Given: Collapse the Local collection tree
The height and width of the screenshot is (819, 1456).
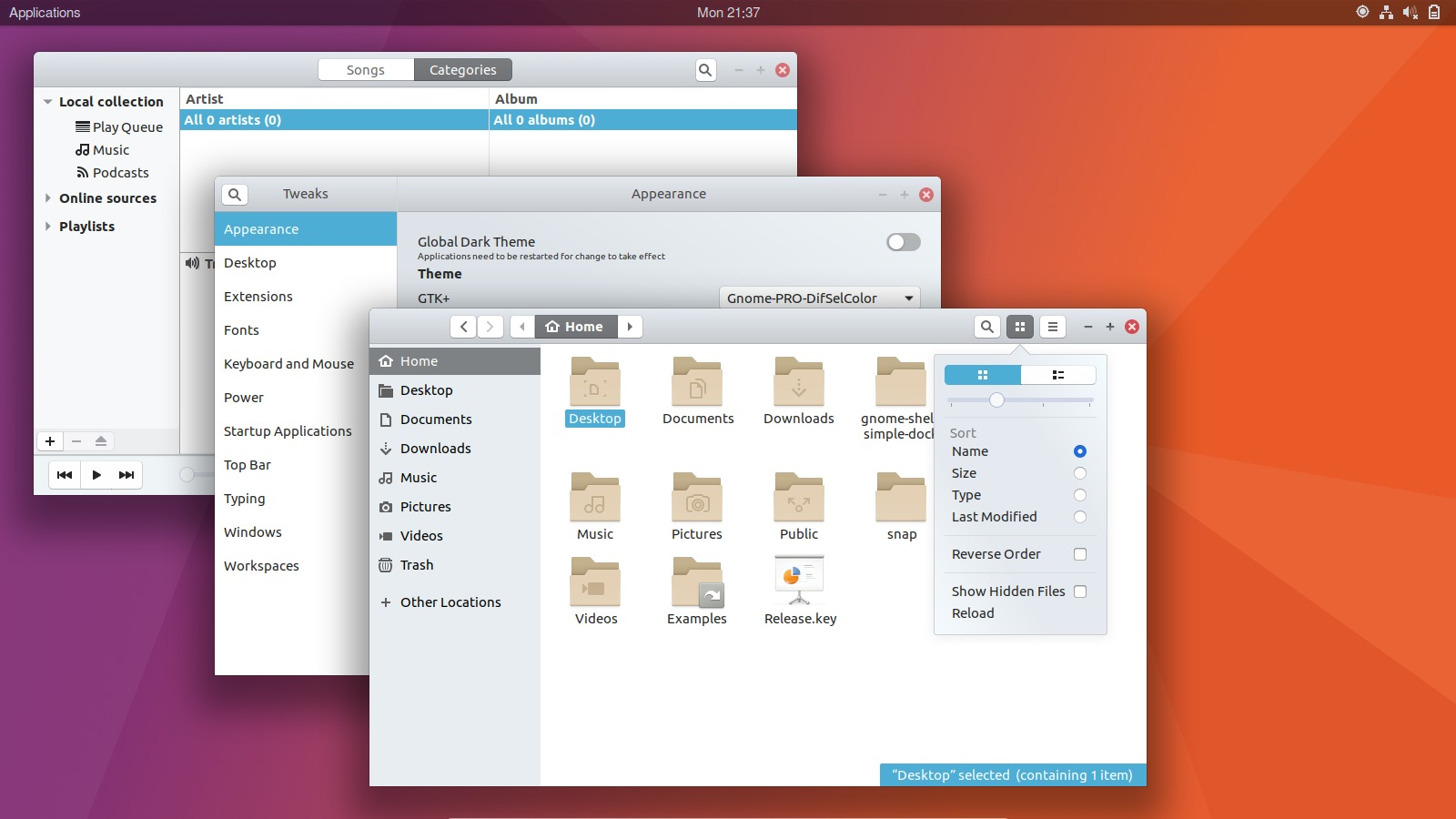Looking at the screenshot, I should 47,102.
